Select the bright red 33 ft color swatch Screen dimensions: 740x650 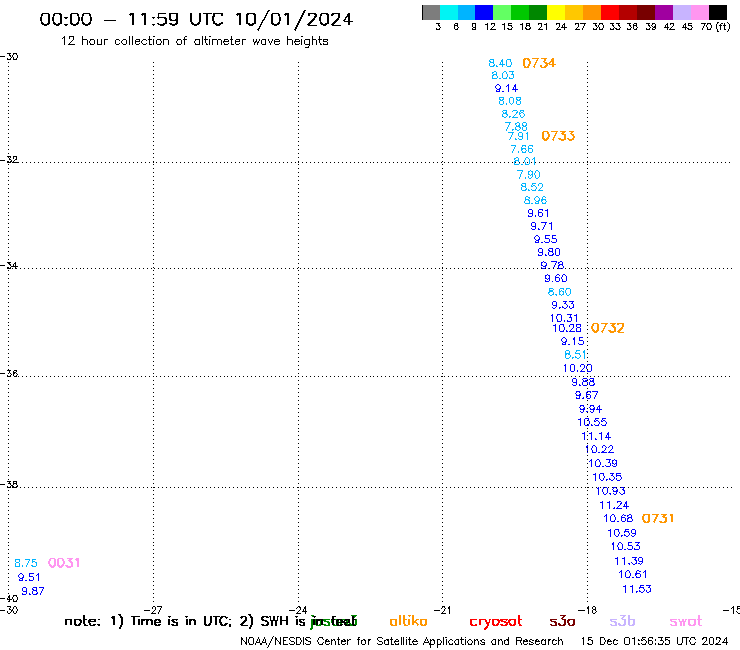(610, 12)
